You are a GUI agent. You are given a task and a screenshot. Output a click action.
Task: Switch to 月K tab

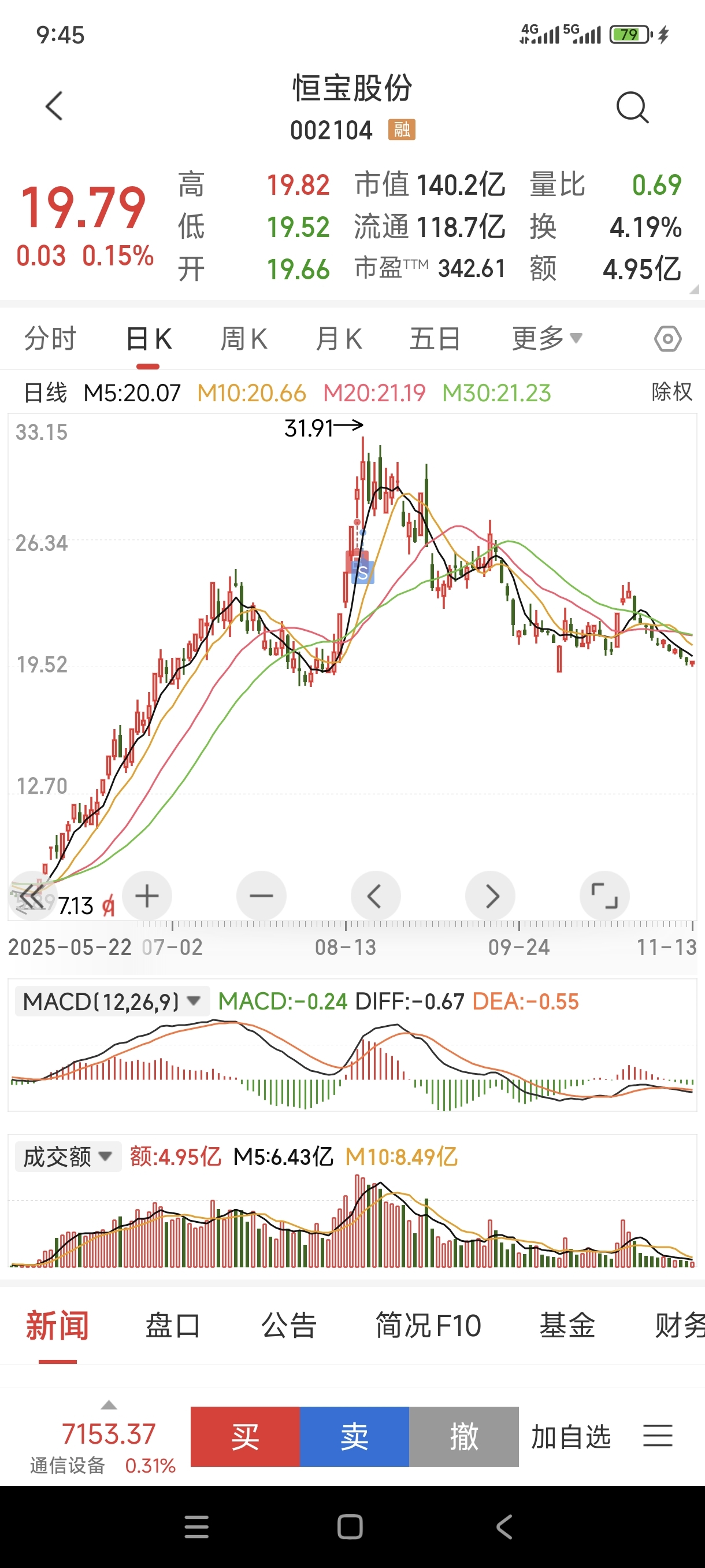pyautogui.click(x=339, y=338)
